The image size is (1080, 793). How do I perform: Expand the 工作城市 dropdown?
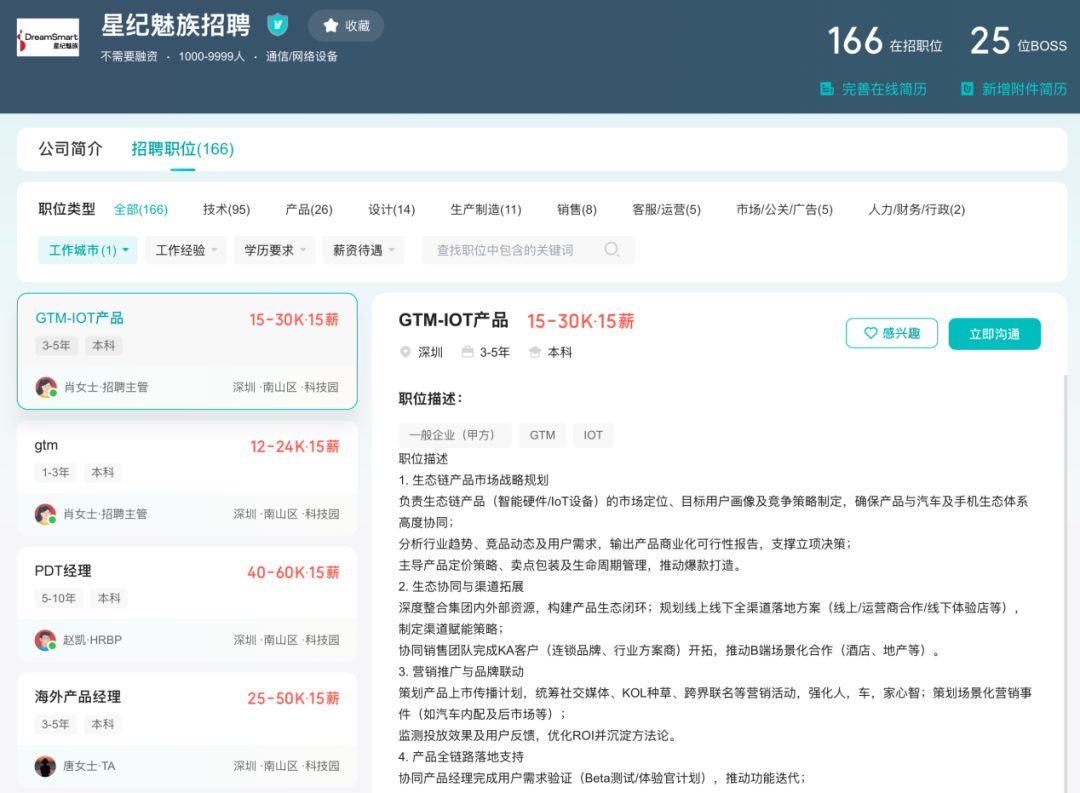coord(88,250)
